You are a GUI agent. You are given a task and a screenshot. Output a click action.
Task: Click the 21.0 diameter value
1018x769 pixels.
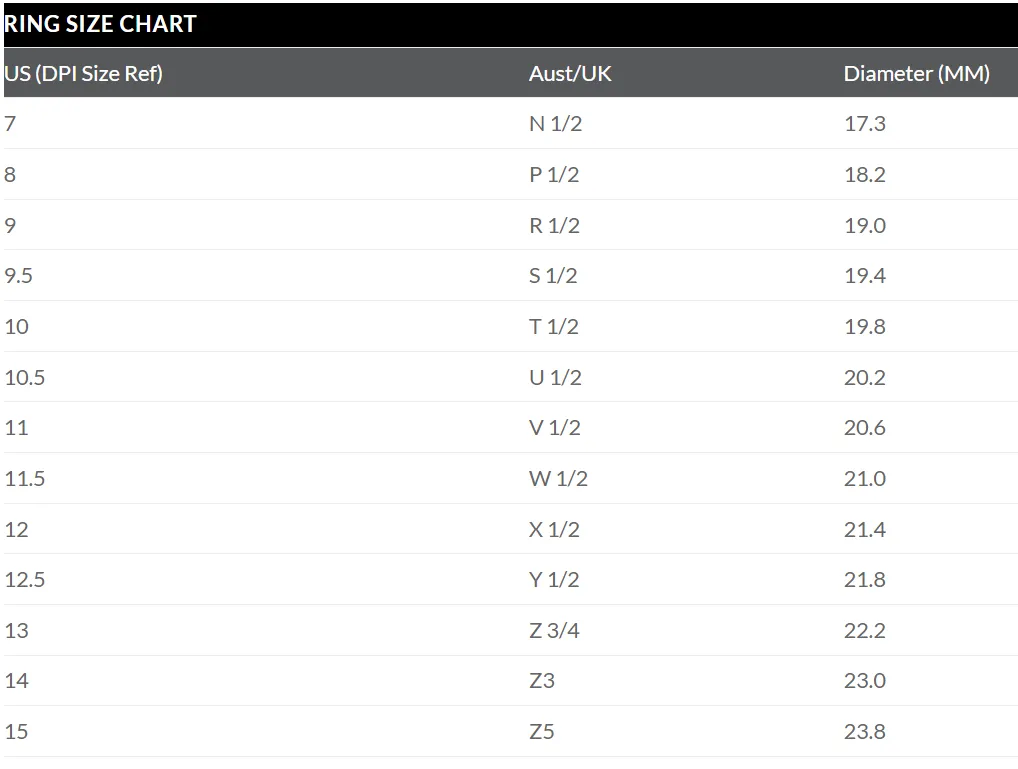coord(864,479)
